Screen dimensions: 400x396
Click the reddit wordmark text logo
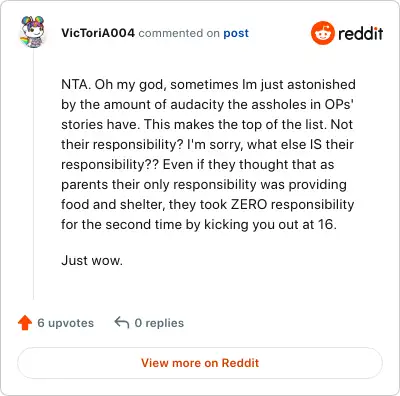point(361,33)
